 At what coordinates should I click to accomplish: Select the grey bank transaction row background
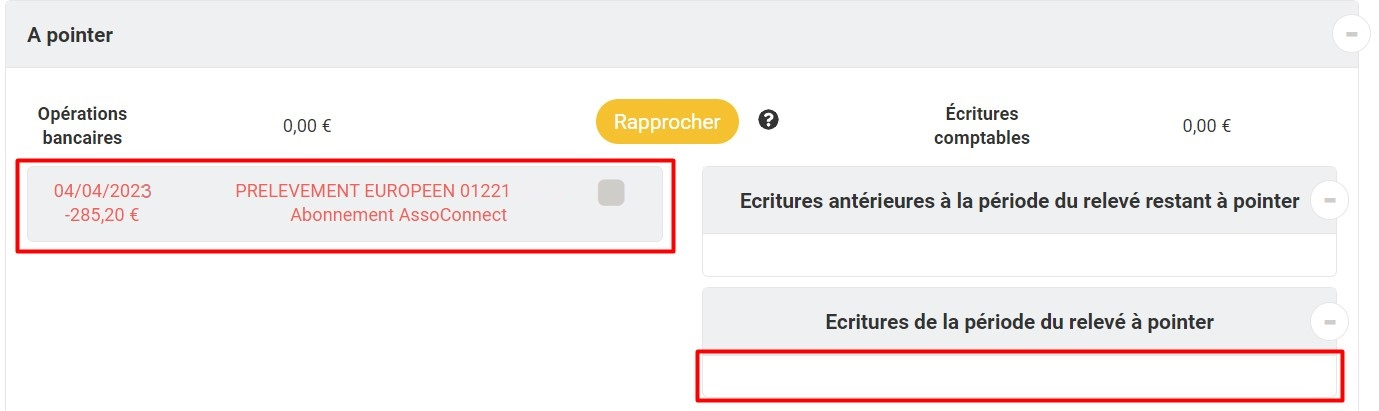[344, 204]
